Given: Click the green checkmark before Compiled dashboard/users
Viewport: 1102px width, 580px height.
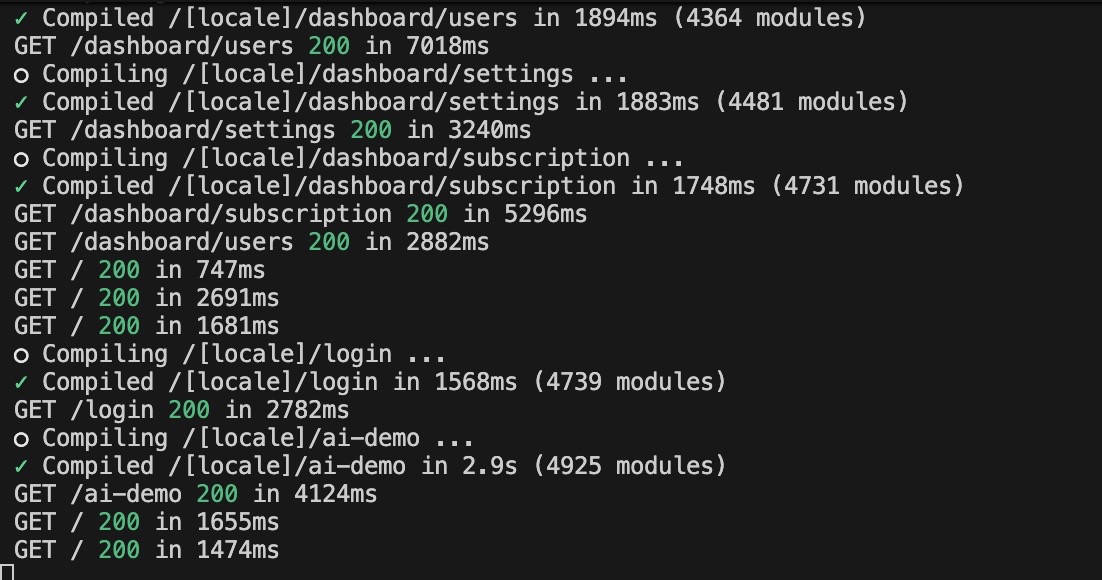Looking at the screenshot, I should [x=21, y=18].
